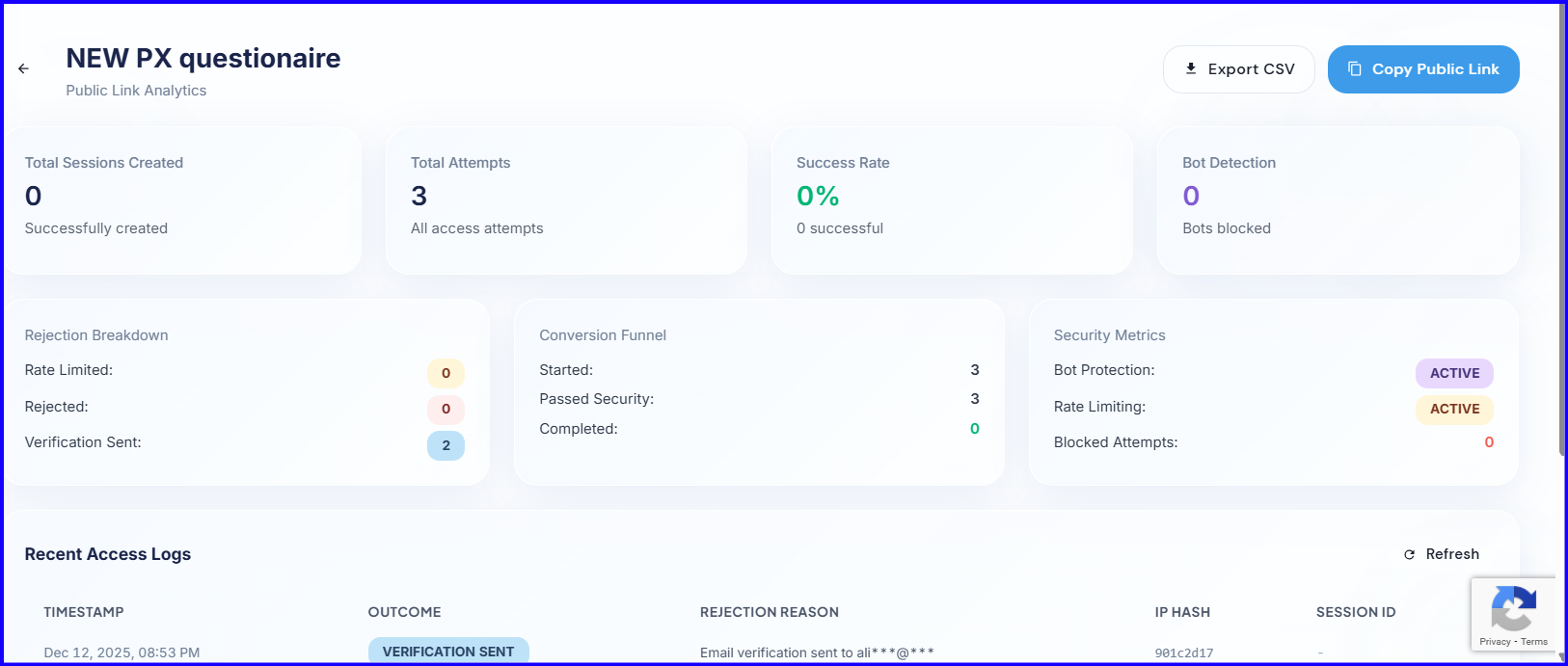Click the Completed value in Conversion Funnel
The height and width of the screenshot is (666, 1568).
tap(975, 429)
